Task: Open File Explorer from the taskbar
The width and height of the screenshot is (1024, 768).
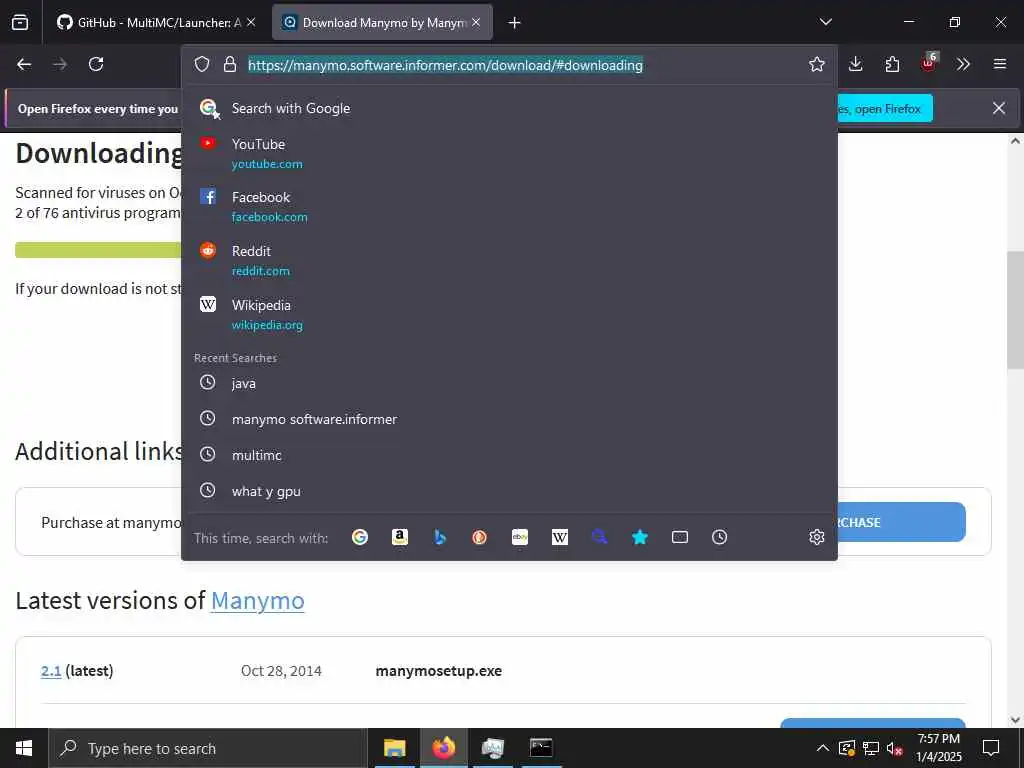Action: click(x=394, y=748)
